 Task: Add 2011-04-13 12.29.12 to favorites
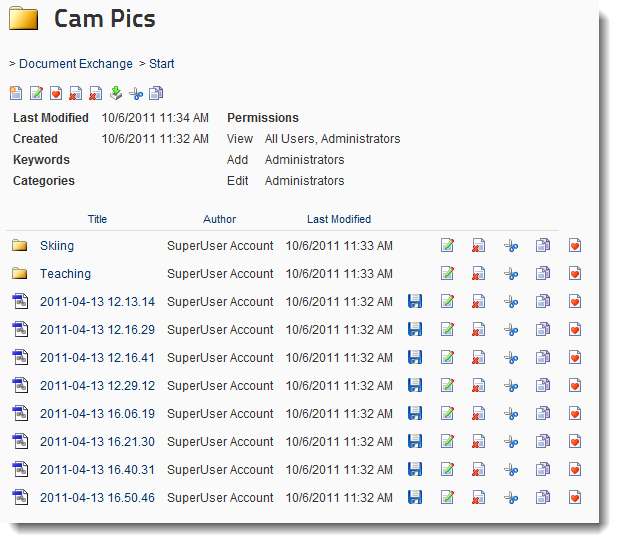tap(575, 386)
